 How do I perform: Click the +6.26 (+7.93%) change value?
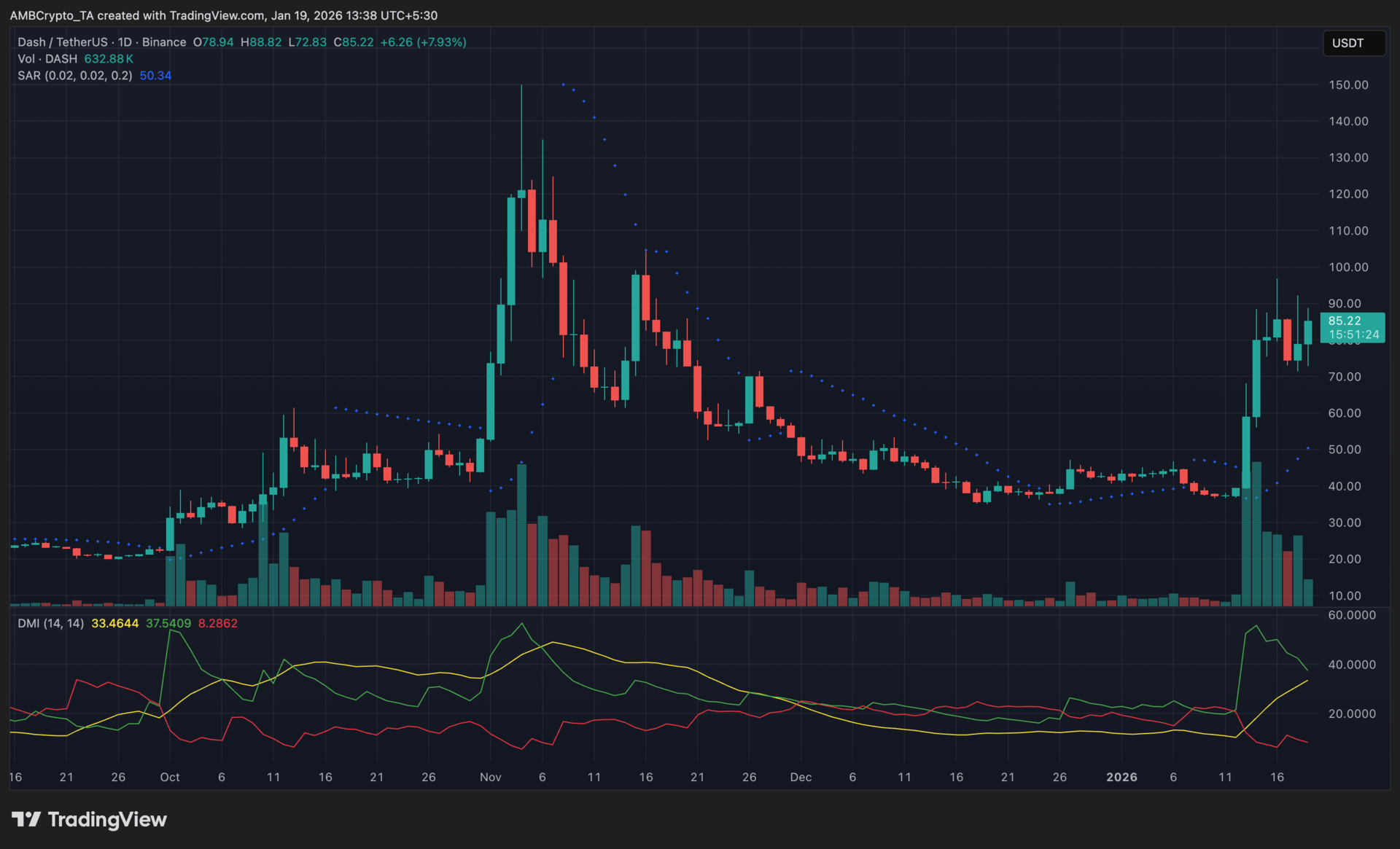(x=423, y=42)
